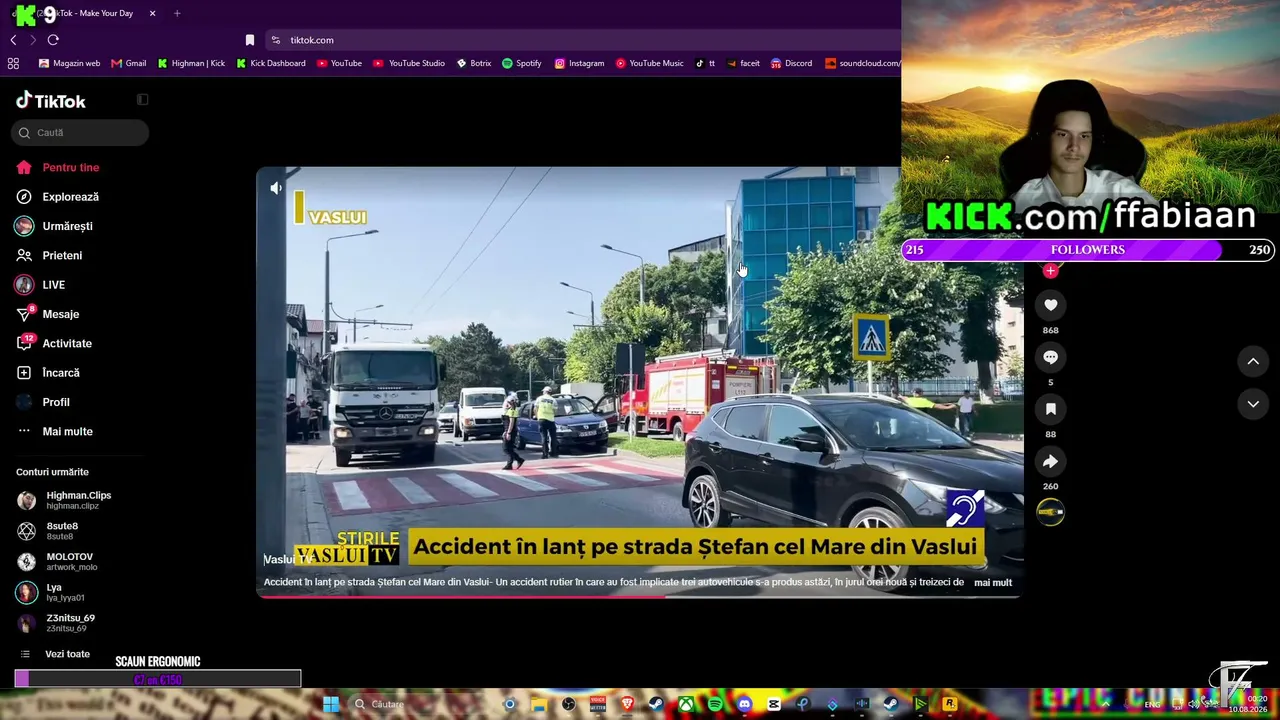The width and height of the screenshot is (1280, 720).
Task: Open the Kick Dashboard bookmark
Action: [x=271, y=63]
